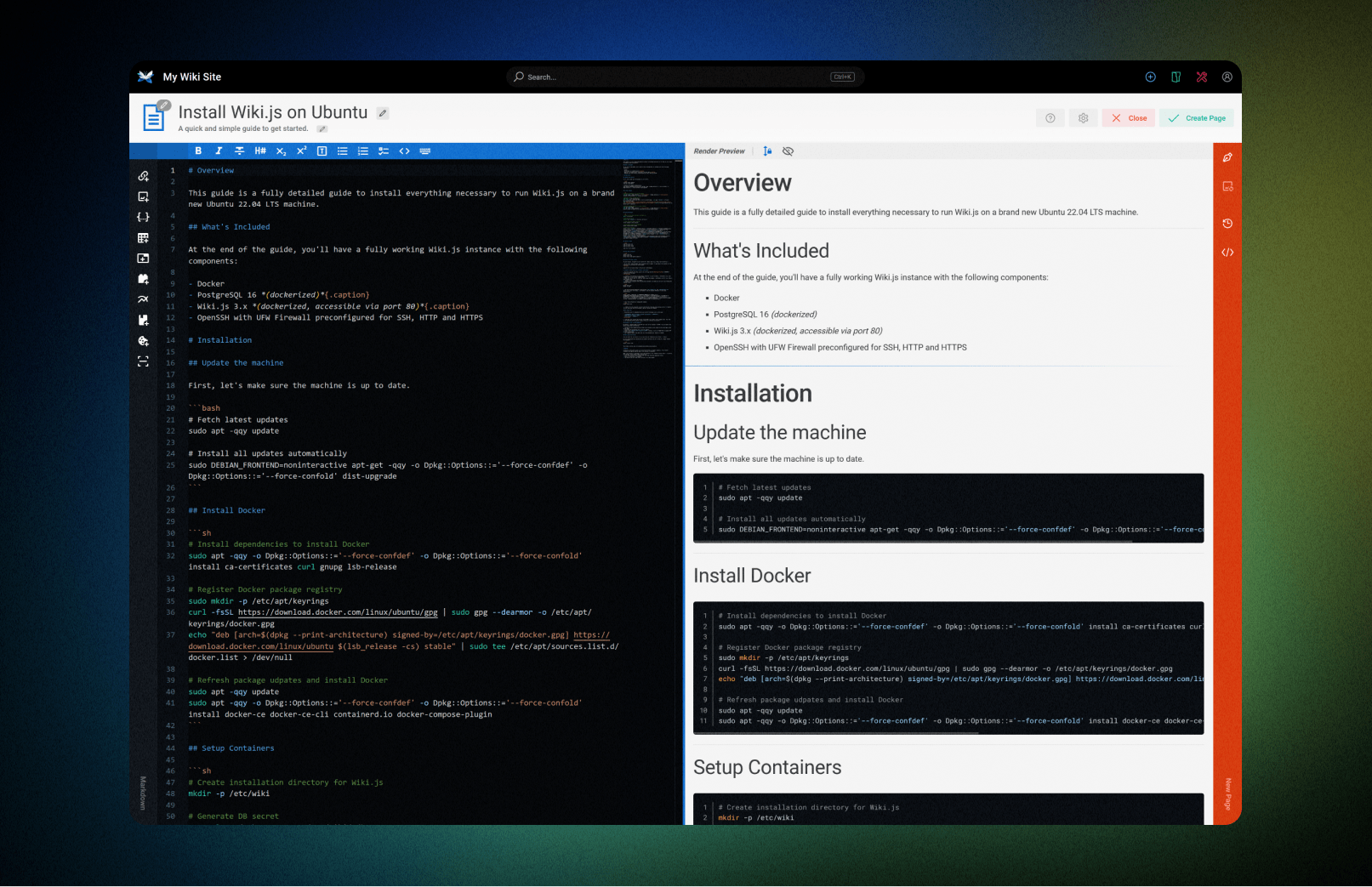Open the My Wiki Site home link
Viewport: 1372px width, 887px height.
click(192, 77)
